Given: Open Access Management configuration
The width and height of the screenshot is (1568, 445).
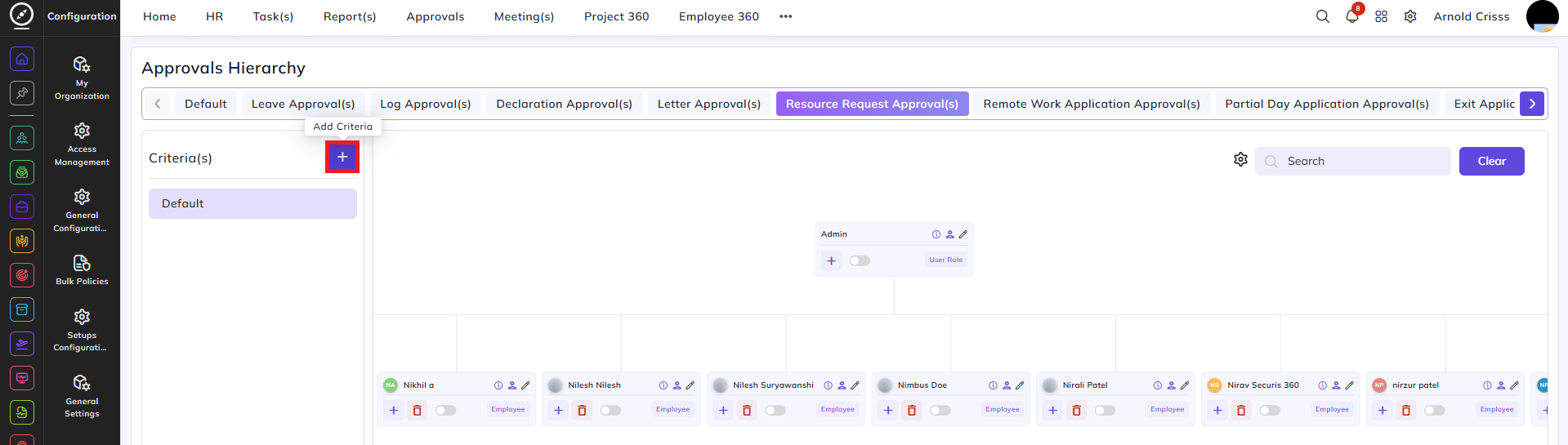Looking at the screenshot, I should click(82, 145).
